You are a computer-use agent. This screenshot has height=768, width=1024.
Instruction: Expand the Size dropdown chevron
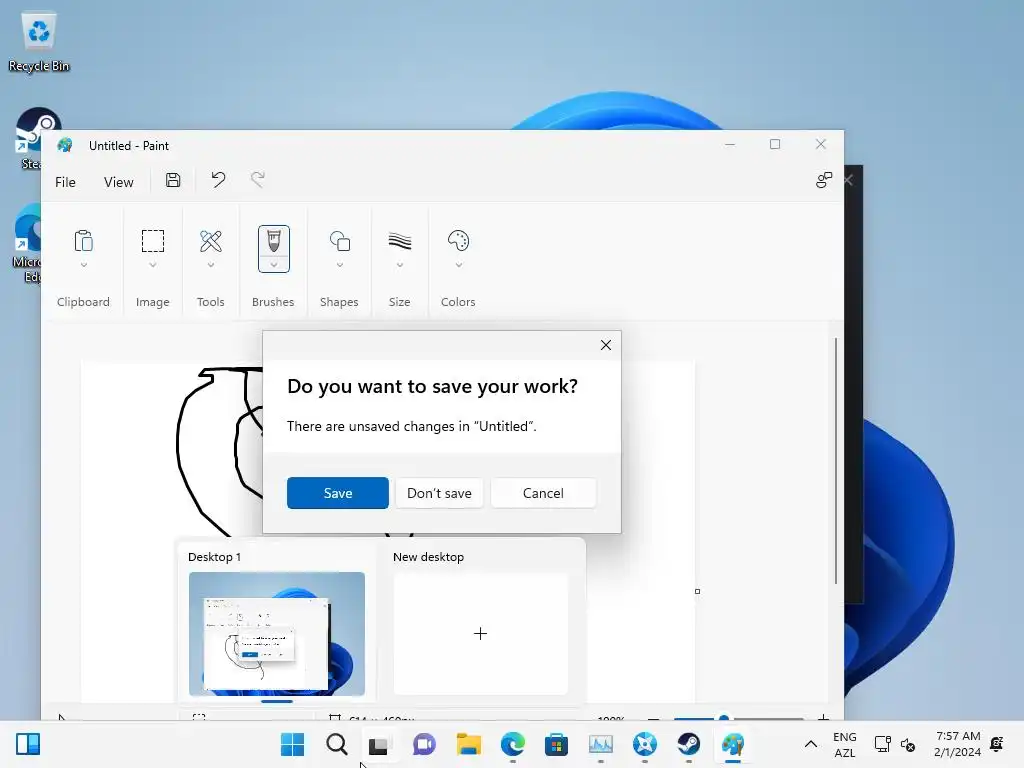400,265
